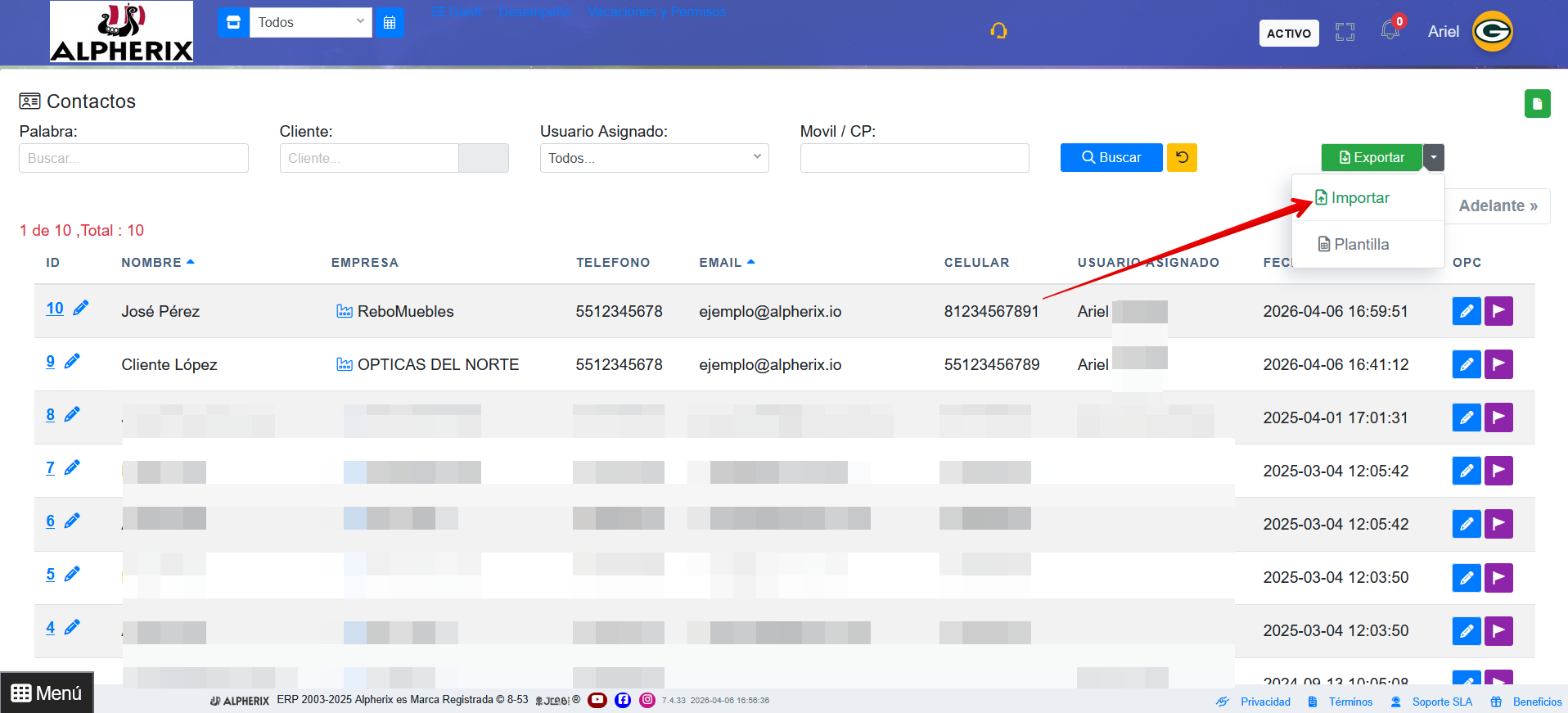This screenshot has width=1568, height=713.
Task: Click the blue store icon in header
Action: (x=233, y=23)
